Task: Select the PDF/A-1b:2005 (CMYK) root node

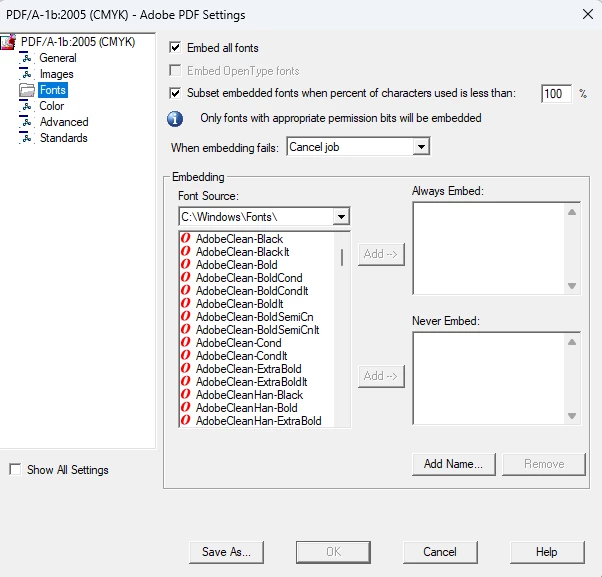Action: pyautogui.click(x=78, y=42)
